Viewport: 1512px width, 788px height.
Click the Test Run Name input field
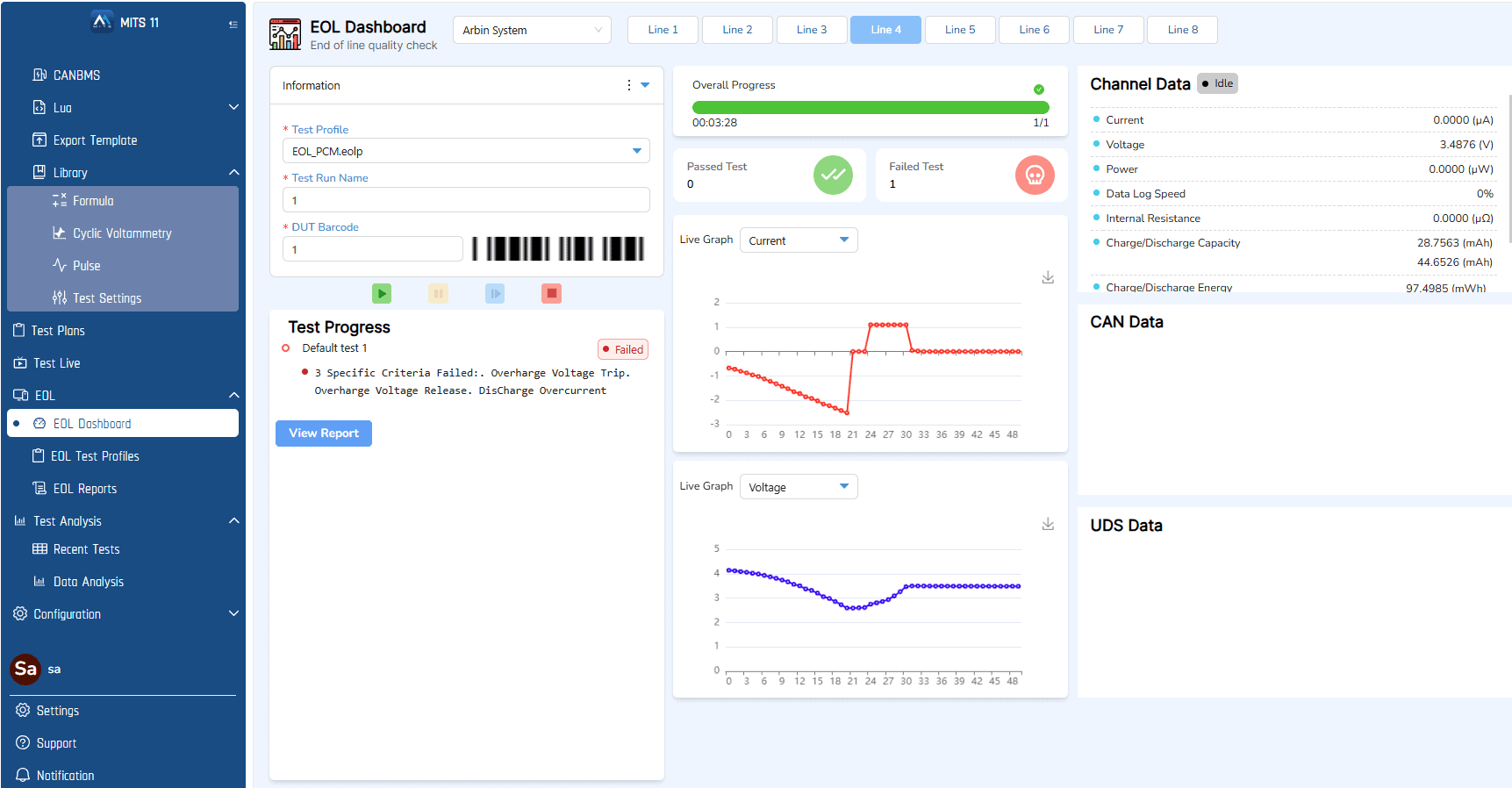[x=466, y=200]
